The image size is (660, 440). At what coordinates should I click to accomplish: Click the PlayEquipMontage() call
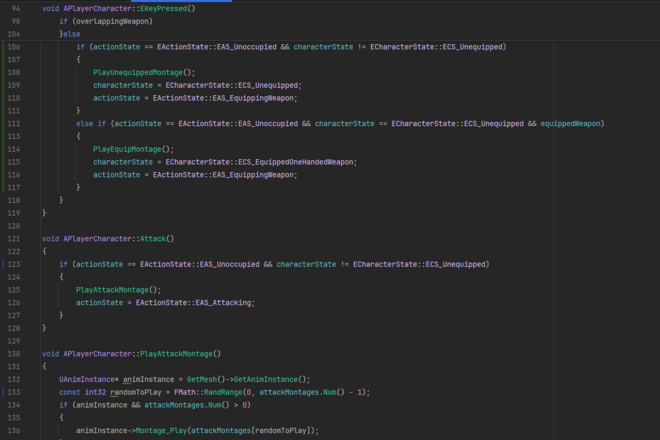tap(133, 149)
